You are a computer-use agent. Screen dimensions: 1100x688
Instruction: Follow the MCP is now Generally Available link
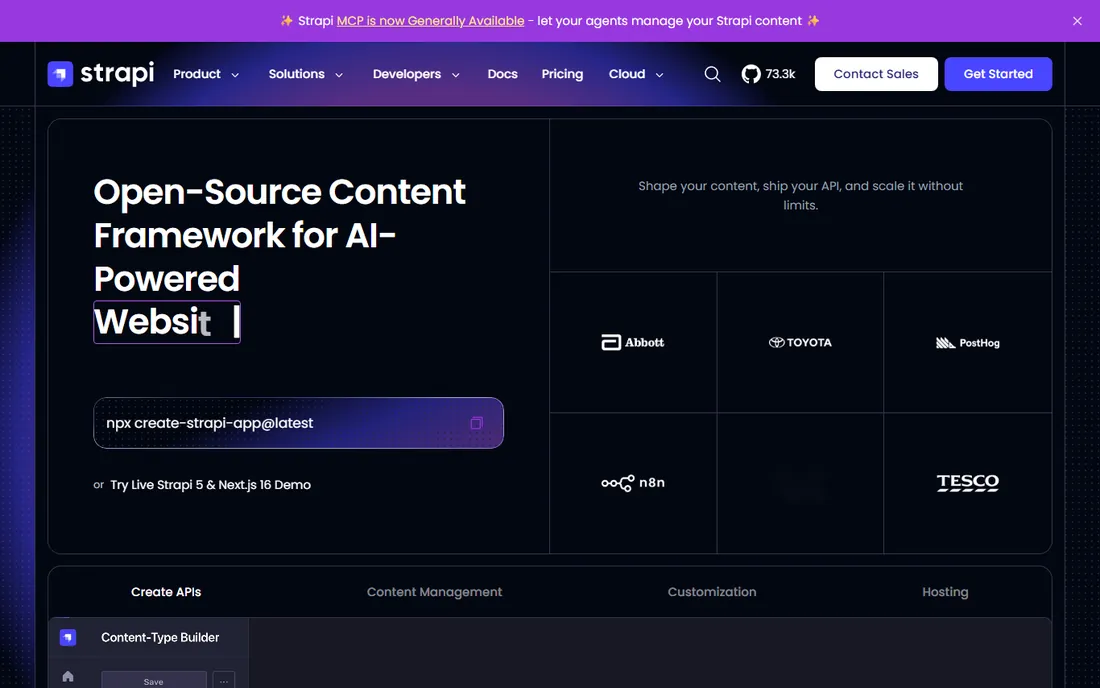pos(430,21)
